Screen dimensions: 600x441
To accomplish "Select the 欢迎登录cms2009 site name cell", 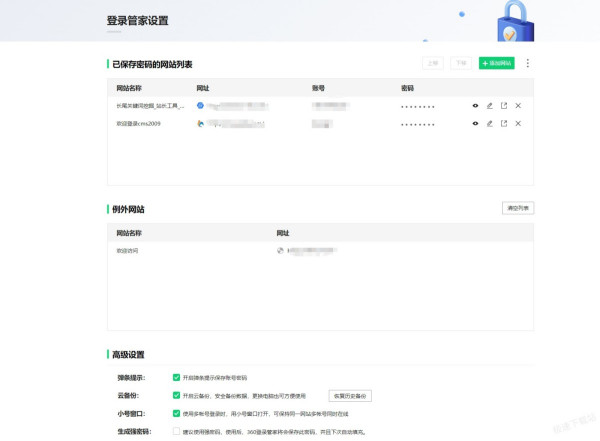I will tap(139, 124).
